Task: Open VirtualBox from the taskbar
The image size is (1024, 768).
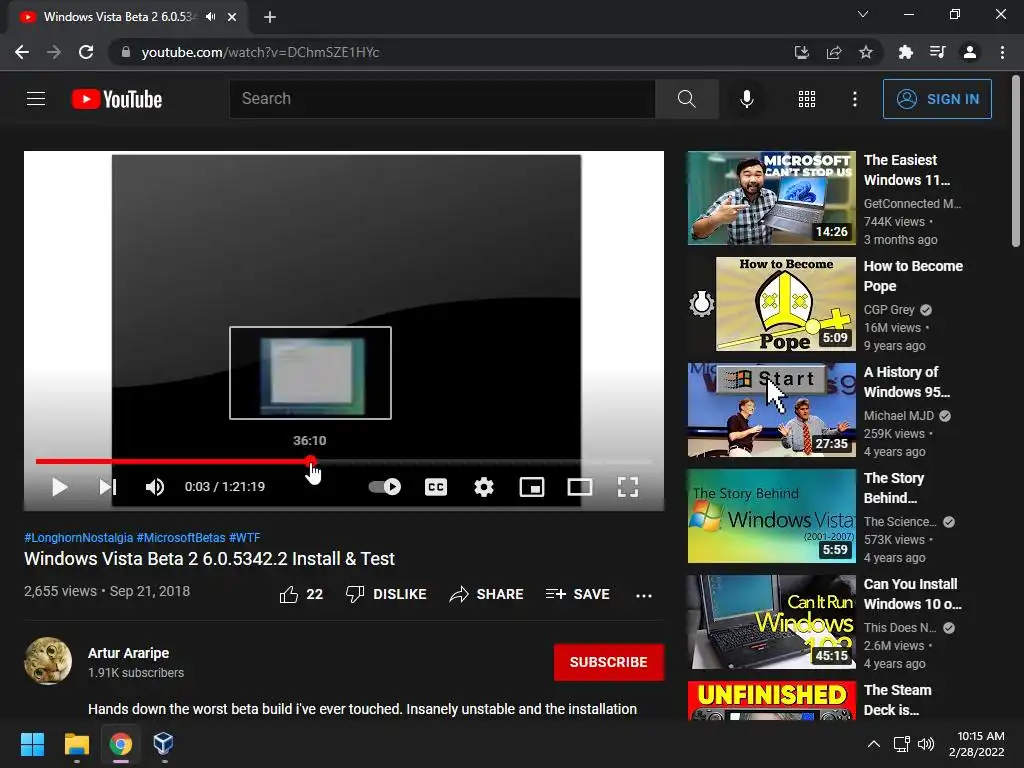Action: [163, 744]
